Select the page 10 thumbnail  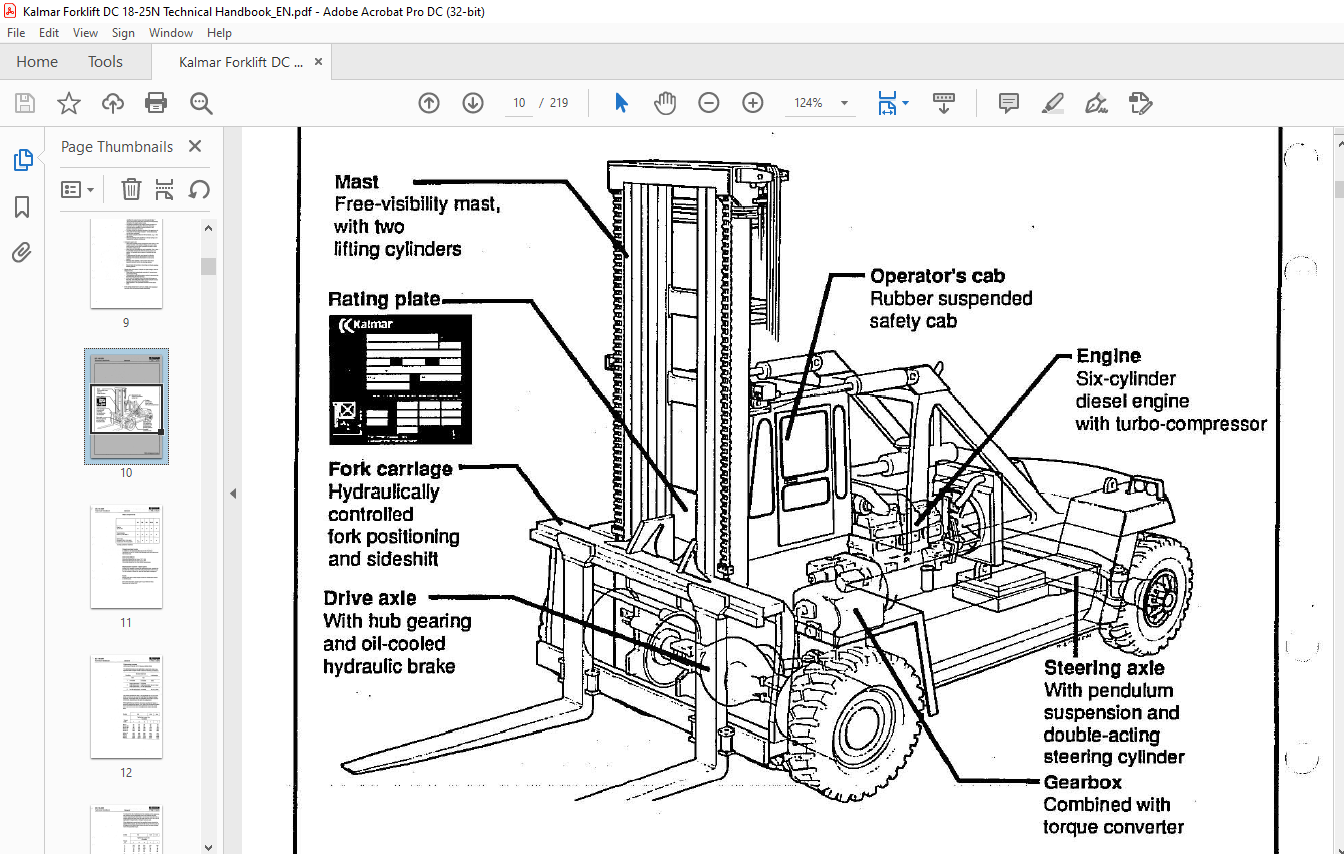click(126, 406)
